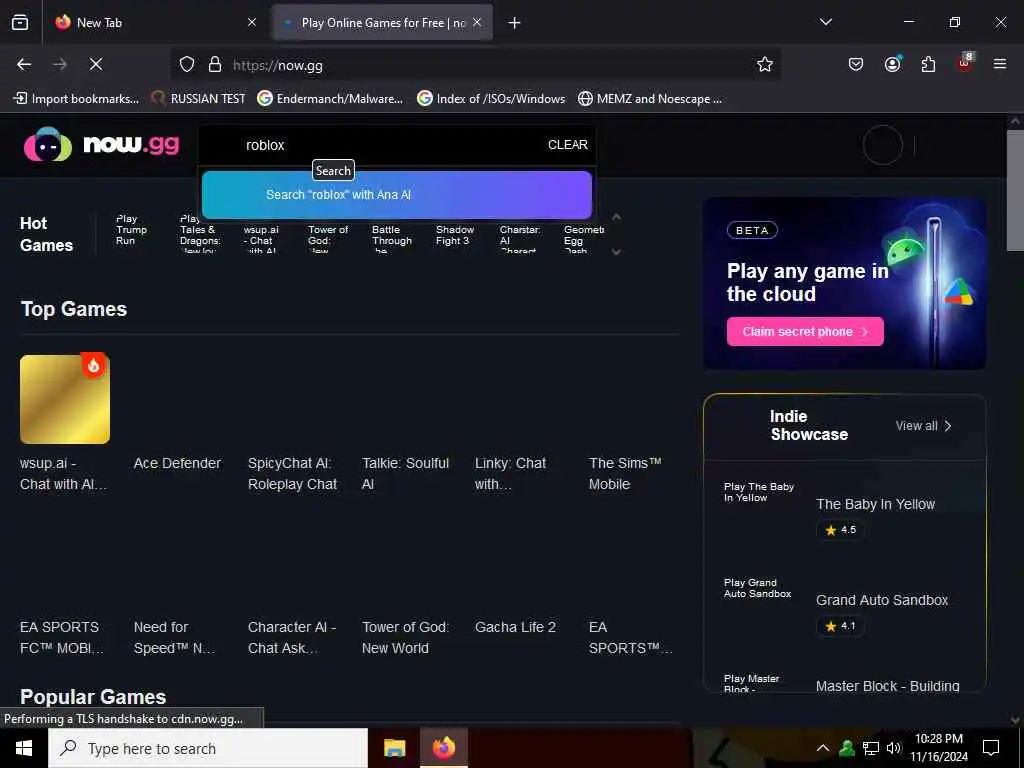Open Firefox View recent browsing icon
The width and height of the screenshot is (1024, 768).
pos(20,22)
